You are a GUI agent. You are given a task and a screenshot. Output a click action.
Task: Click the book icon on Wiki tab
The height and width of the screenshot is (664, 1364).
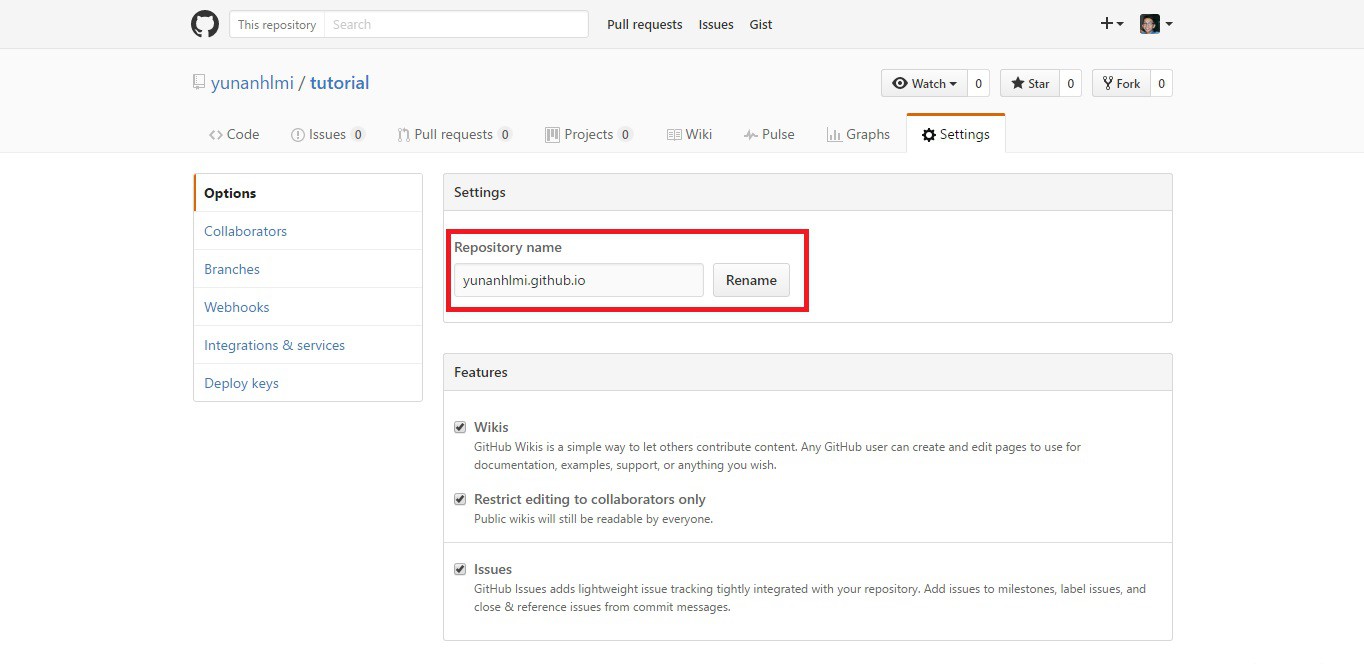[675, 135]
